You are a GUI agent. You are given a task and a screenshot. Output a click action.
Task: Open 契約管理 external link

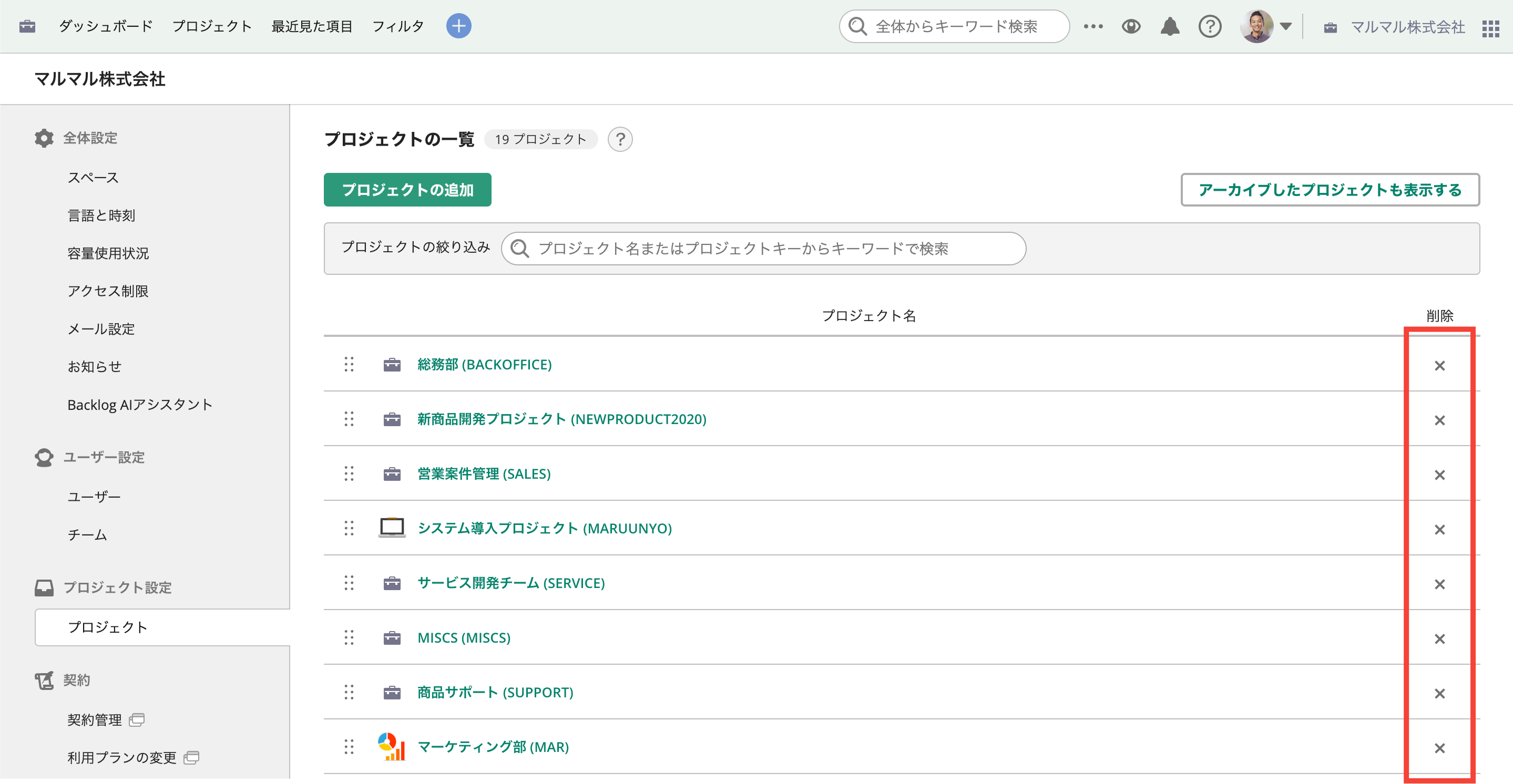click(x=106, y=719)
